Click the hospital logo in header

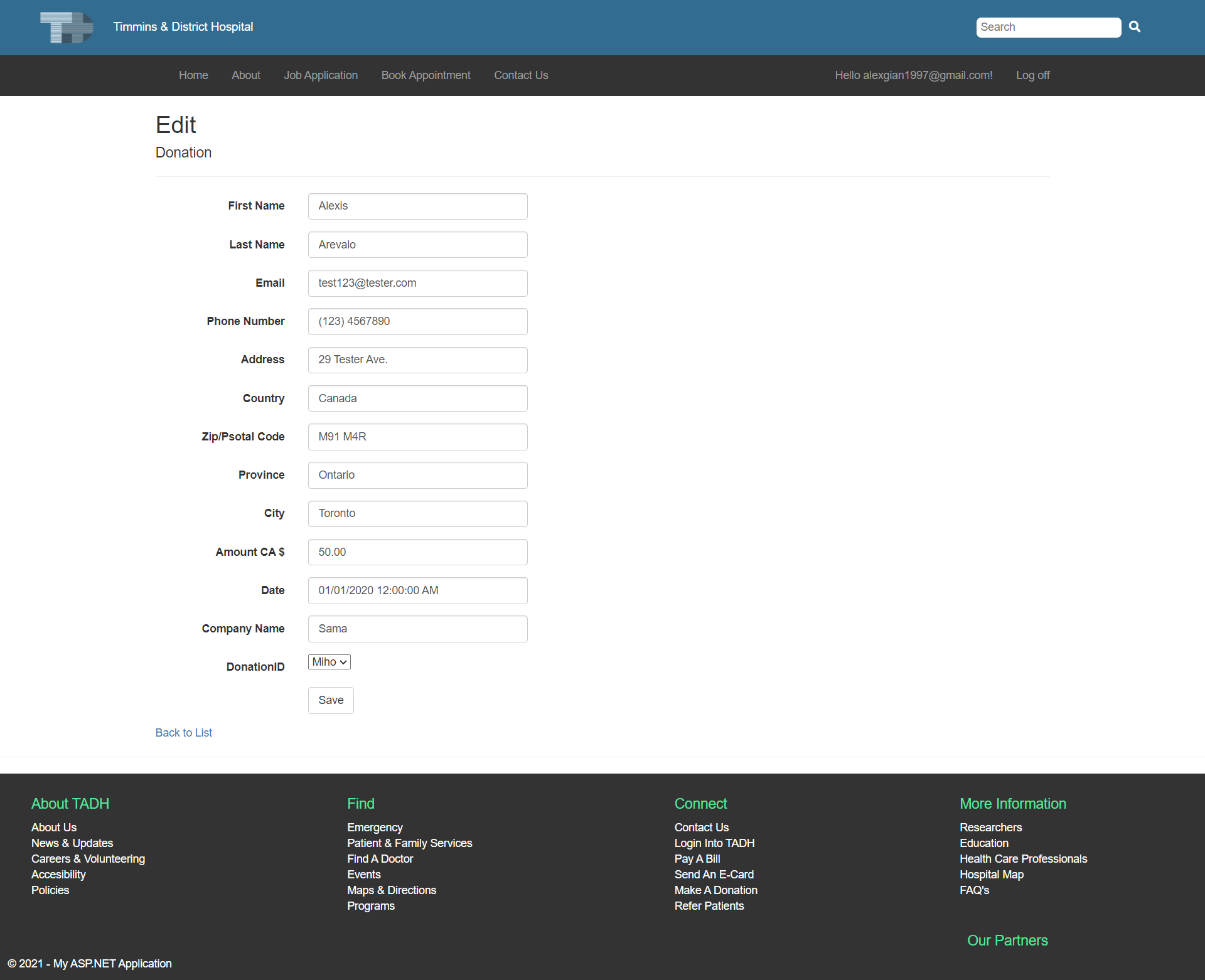pyautogui.click(x=67, y=28)
